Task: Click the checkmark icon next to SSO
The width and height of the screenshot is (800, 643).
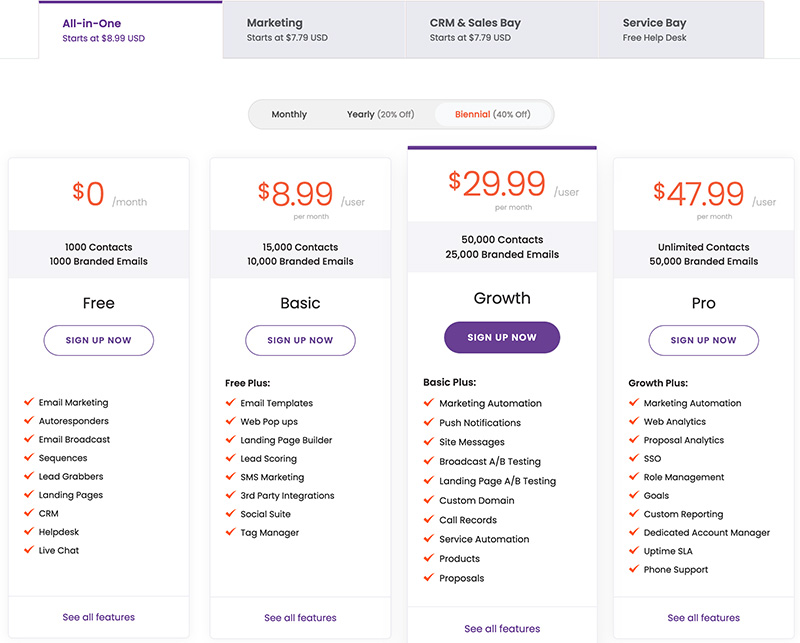Action: coord(633,459)
